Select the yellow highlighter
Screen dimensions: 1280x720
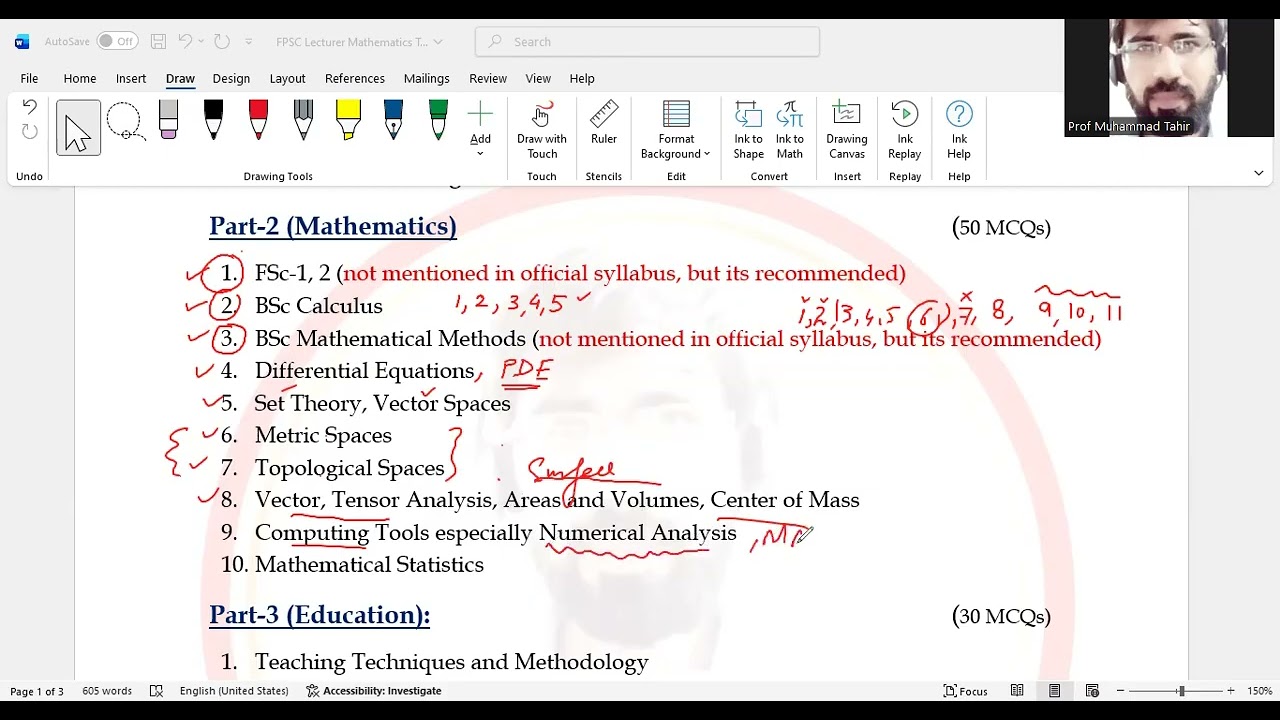[348, 120]
